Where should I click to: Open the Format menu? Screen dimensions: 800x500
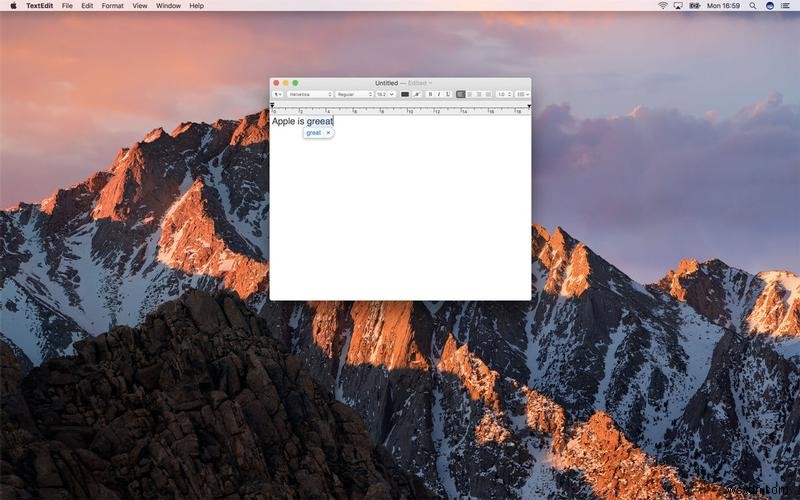click(112, 6)
